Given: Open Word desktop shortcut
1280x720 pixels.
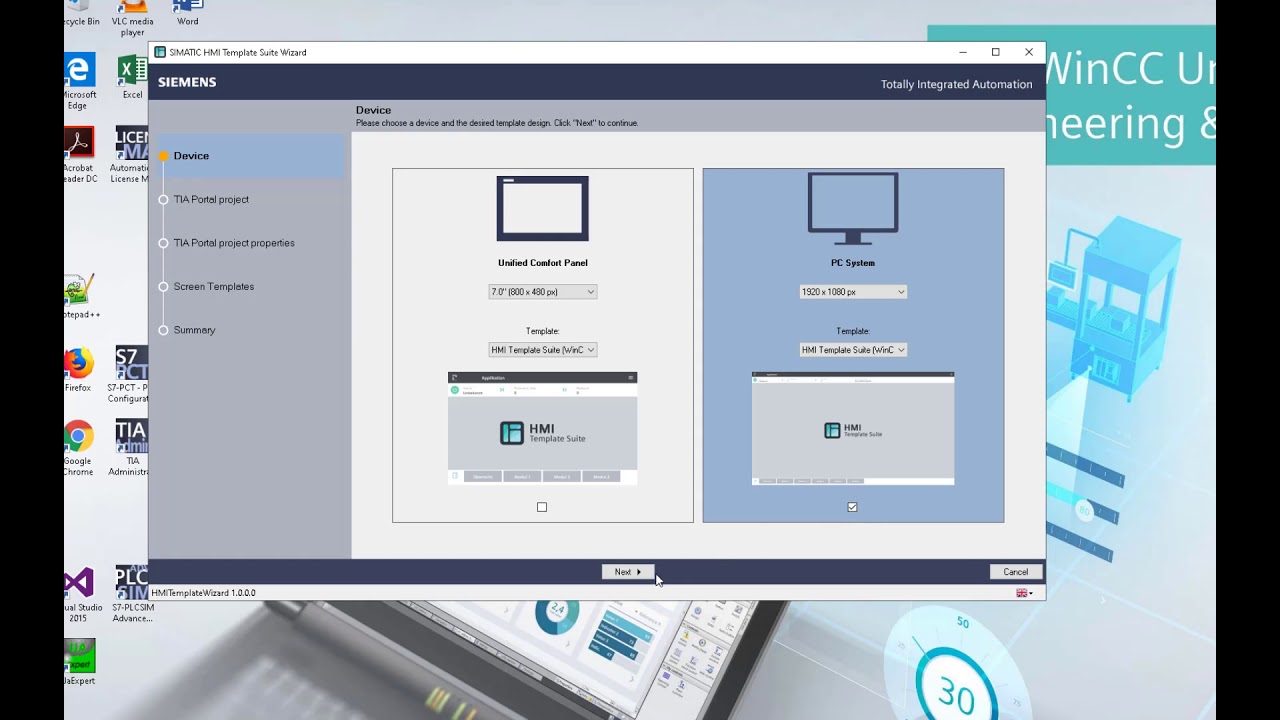Looking at the screenshot, I should pos(187,13).
